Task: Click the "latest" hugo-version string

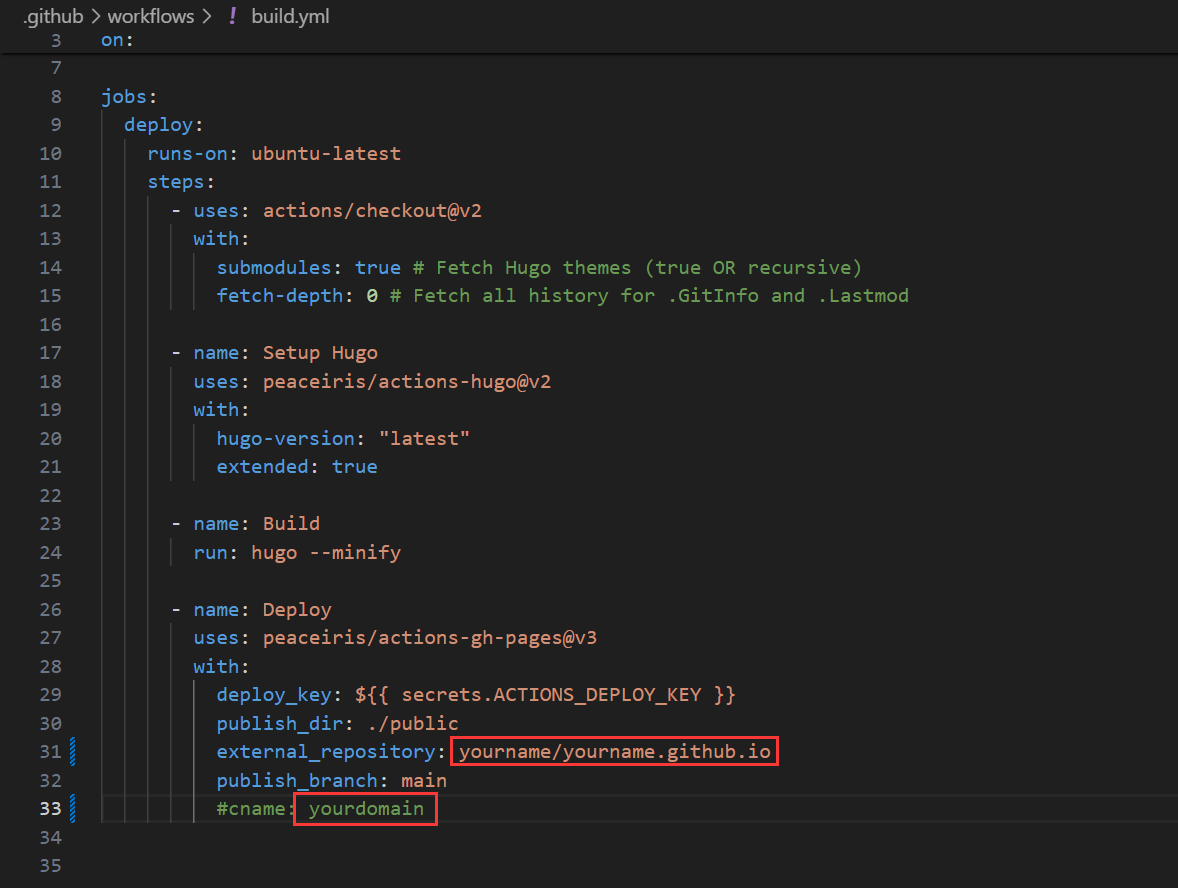Action: [424, 438]
